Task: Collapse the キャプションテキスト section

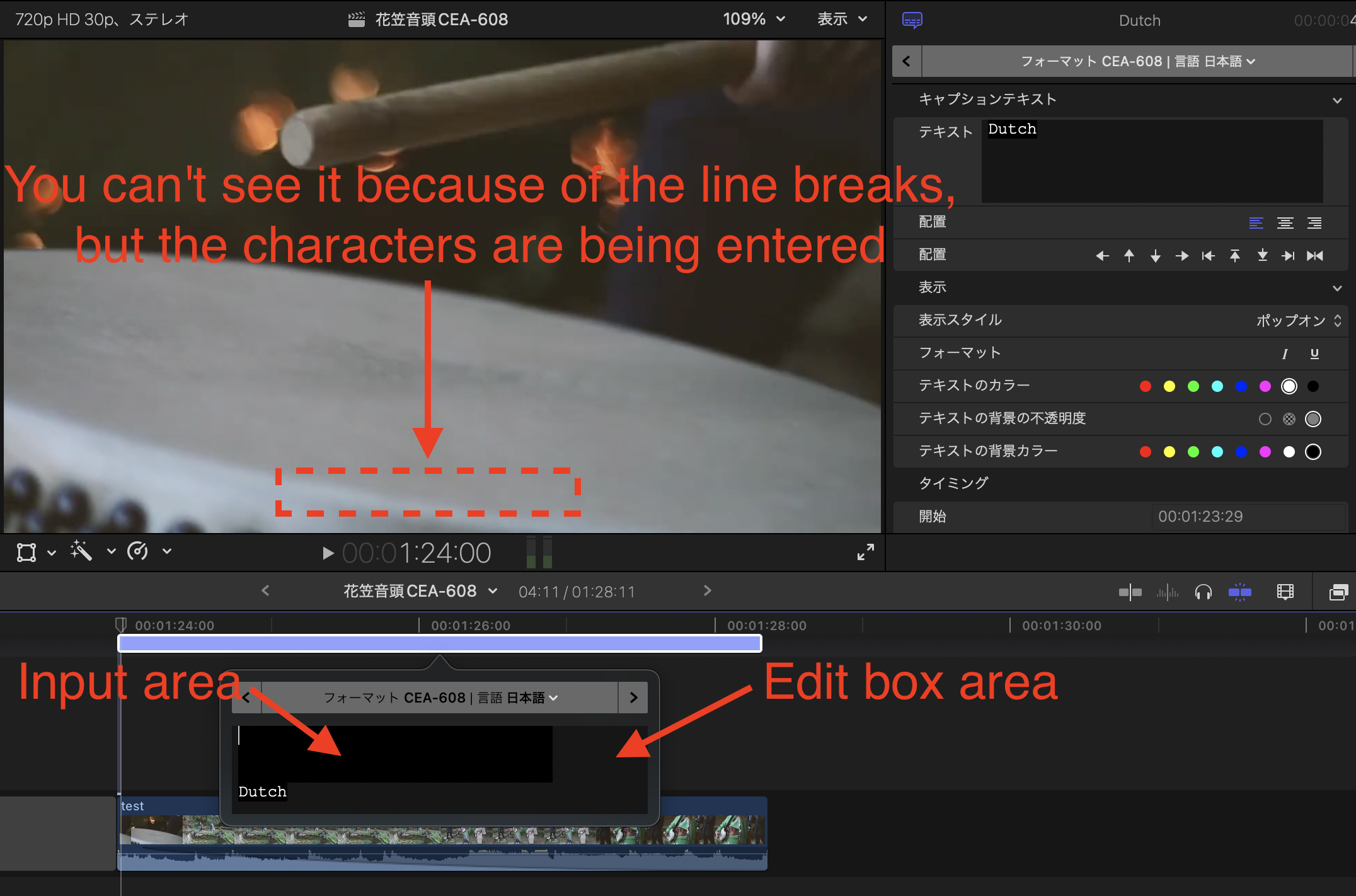Action: tap(1337, 100)
